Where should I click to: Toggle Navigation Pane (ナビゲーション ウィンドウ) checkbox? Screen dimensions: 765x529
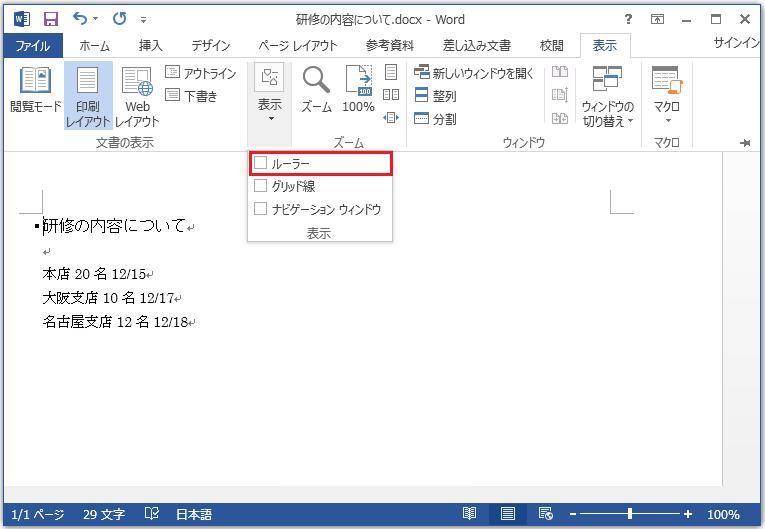(x=262, y=209)
